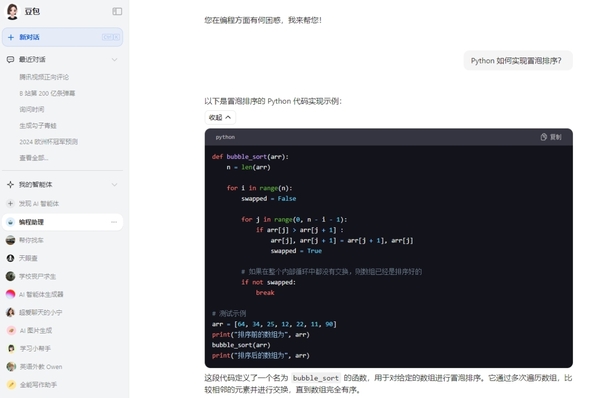Screen dimensions: 600x398
Task: Click the python language label
Action: coord(225,137)
